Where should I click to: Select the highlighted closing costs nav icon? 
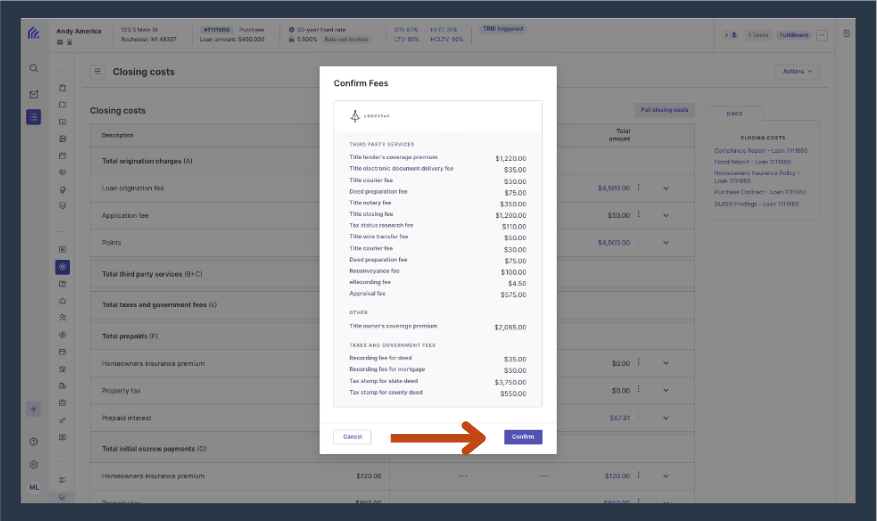point(62,267)
